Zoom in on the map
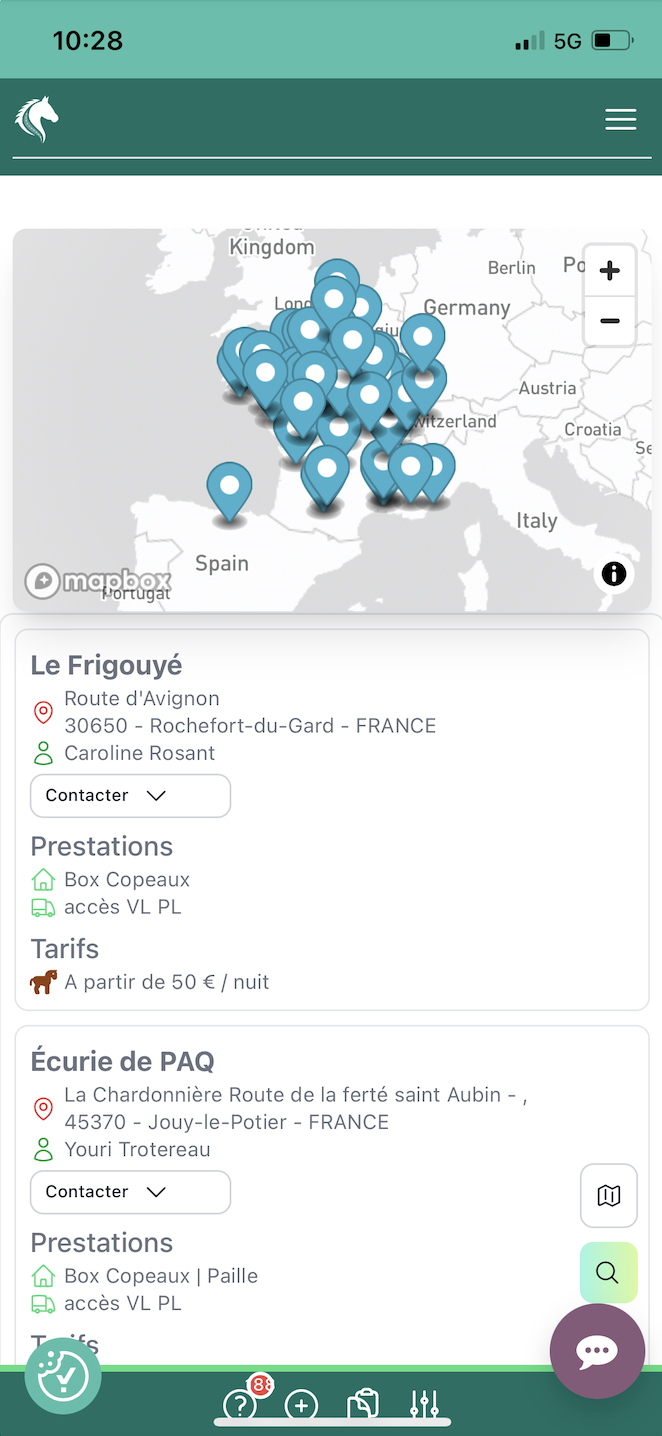The height and width of the screenshot is (1436, 662). pos(609,271)
